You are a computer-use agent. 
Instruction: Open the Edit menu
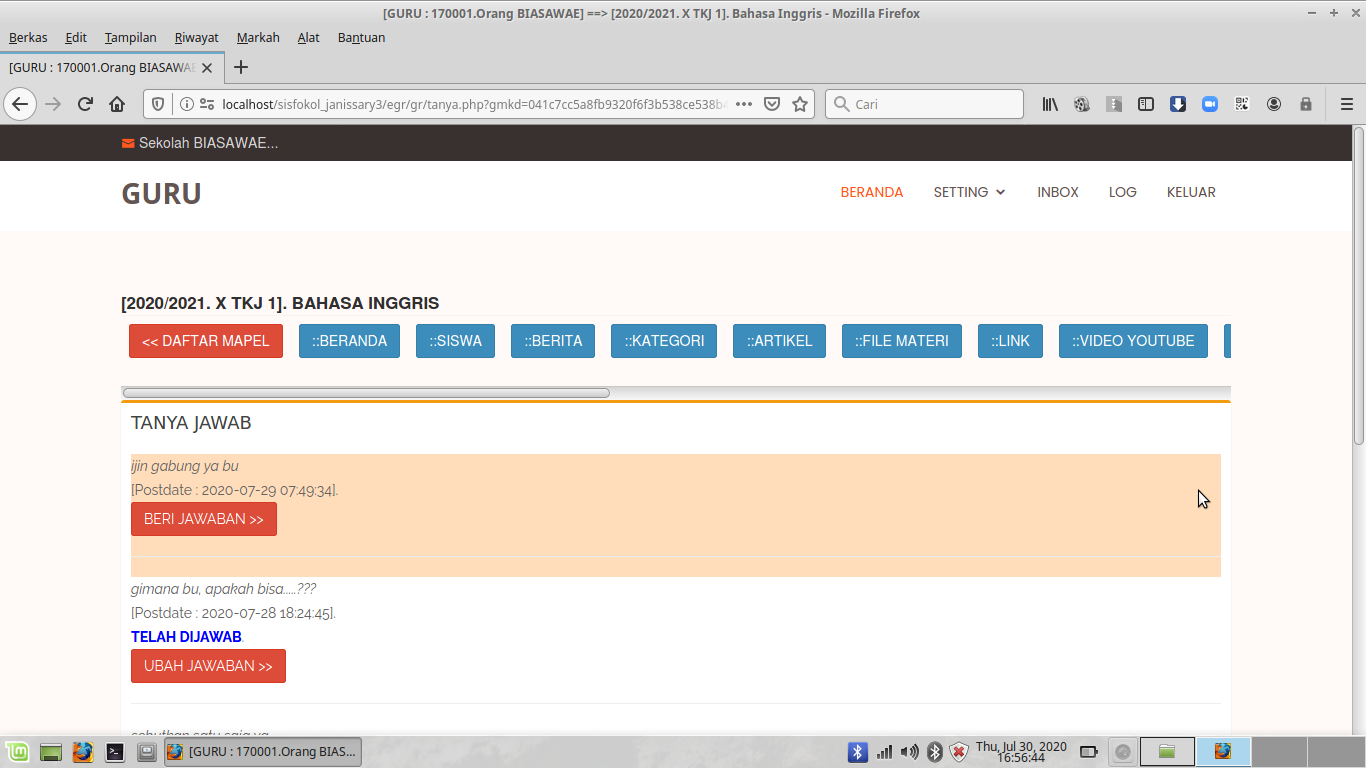tap(76, 37)
